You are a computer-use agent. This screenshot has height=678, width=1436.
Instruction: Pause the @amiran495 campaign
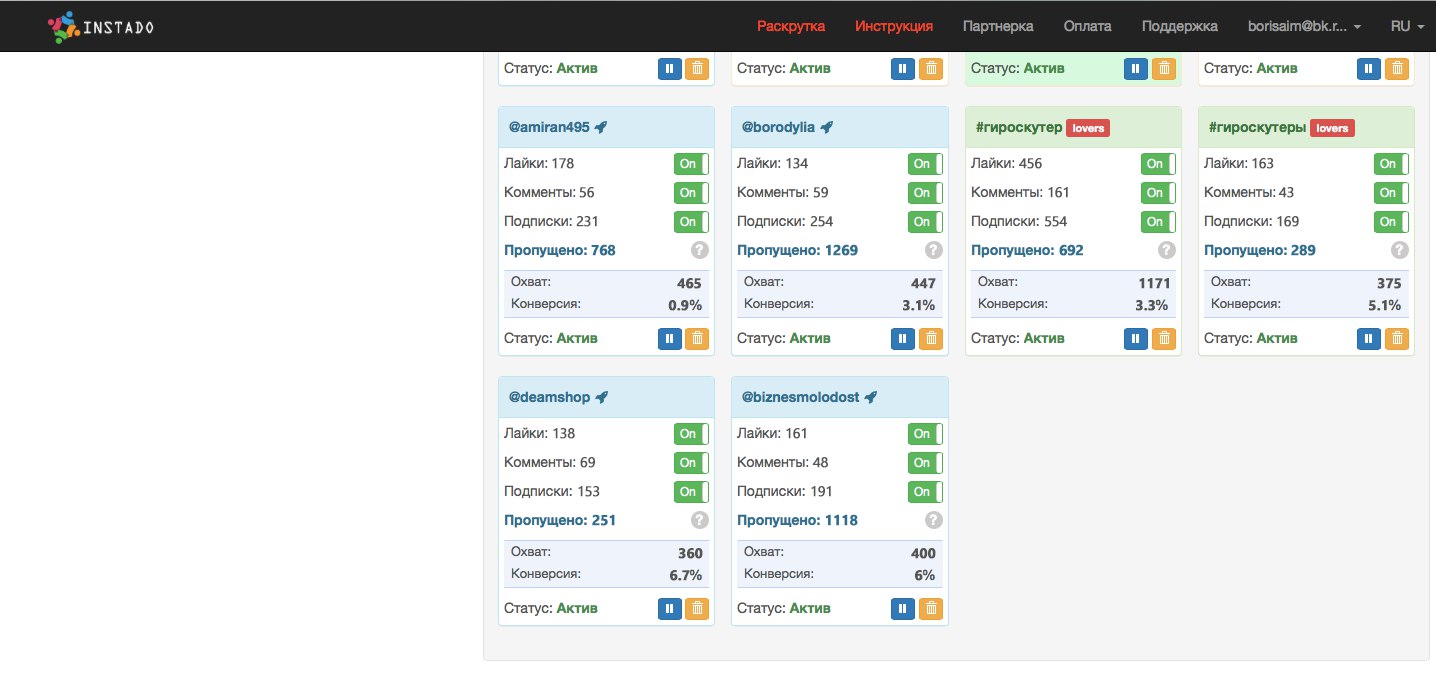point(670,338)
